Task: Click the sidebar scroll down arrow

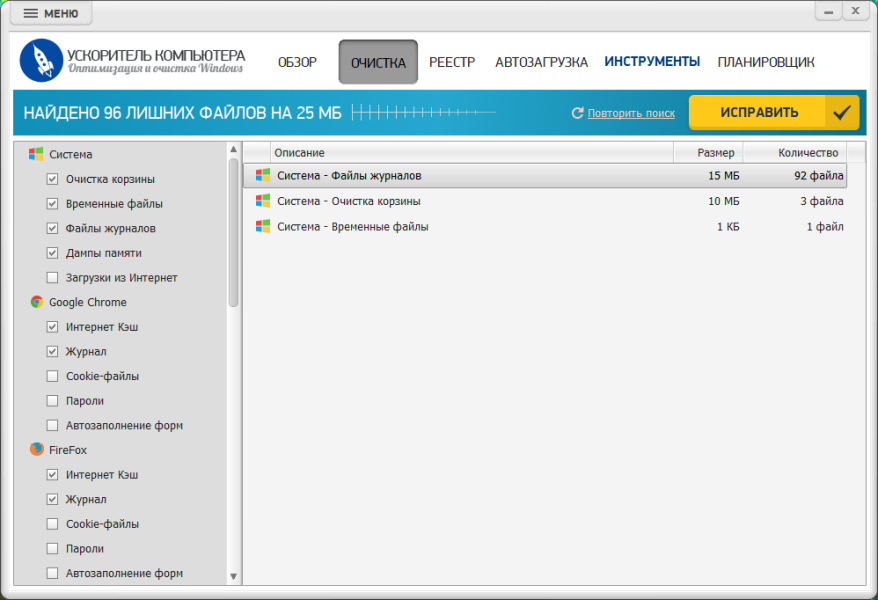Action: tap(233, 576)
